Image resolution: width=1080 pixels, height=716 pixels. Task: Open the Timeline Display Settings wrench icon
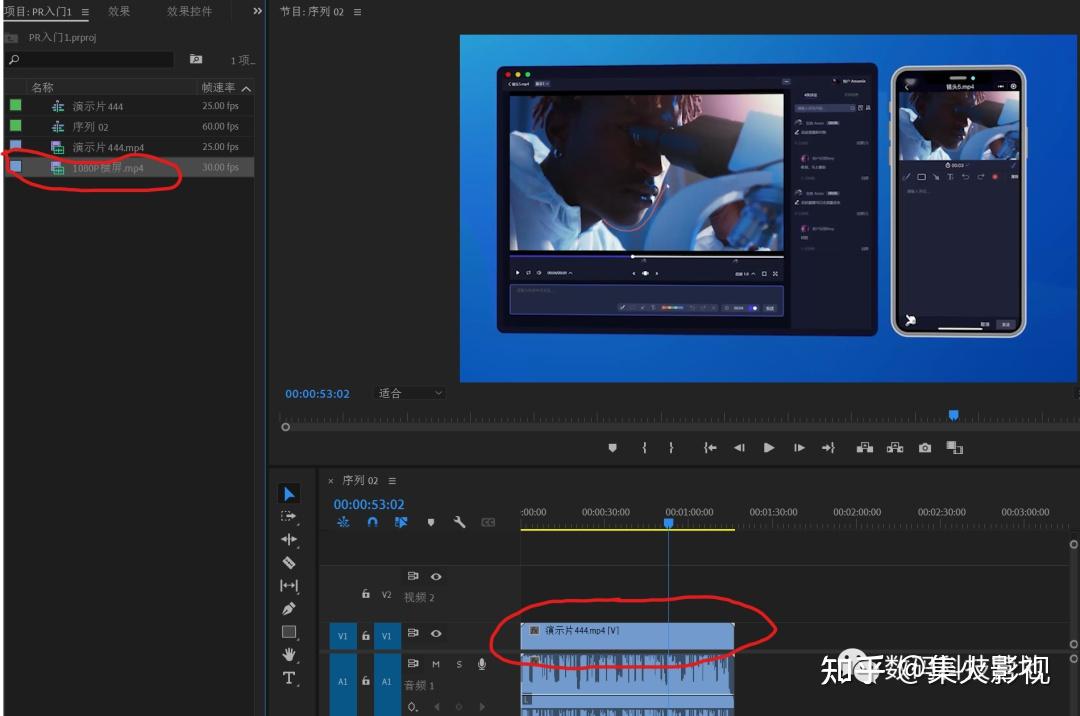(459, 522)
